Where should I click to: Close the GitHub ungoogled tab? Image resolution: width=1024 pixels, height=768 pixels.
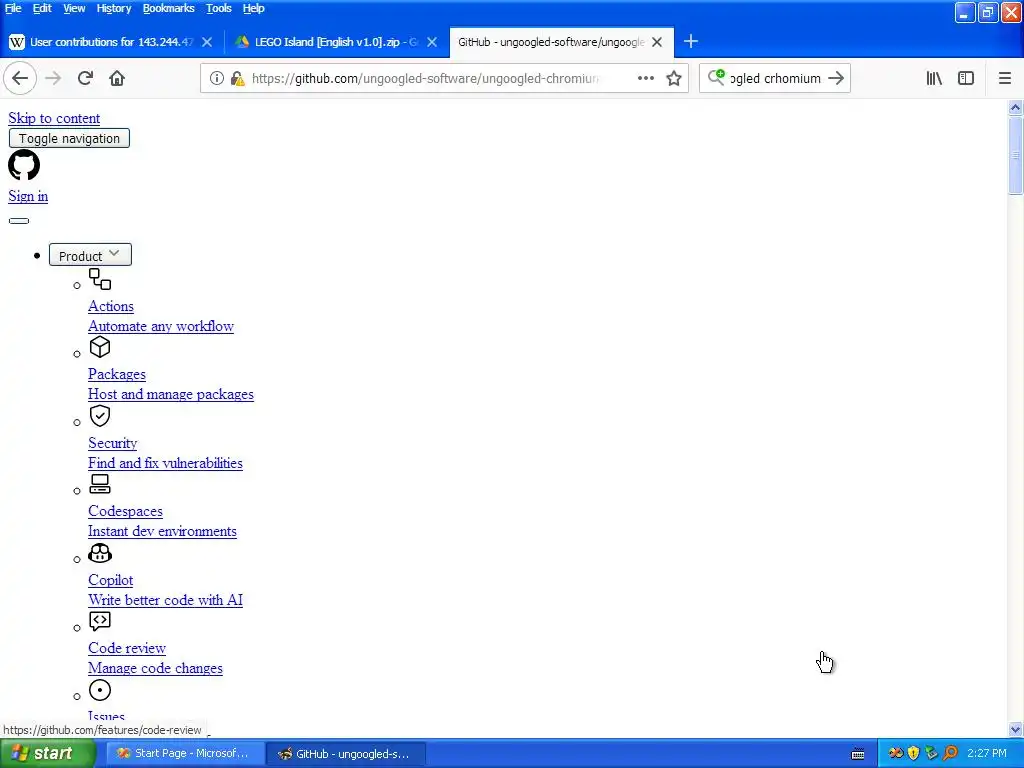[x=657, y=42]
